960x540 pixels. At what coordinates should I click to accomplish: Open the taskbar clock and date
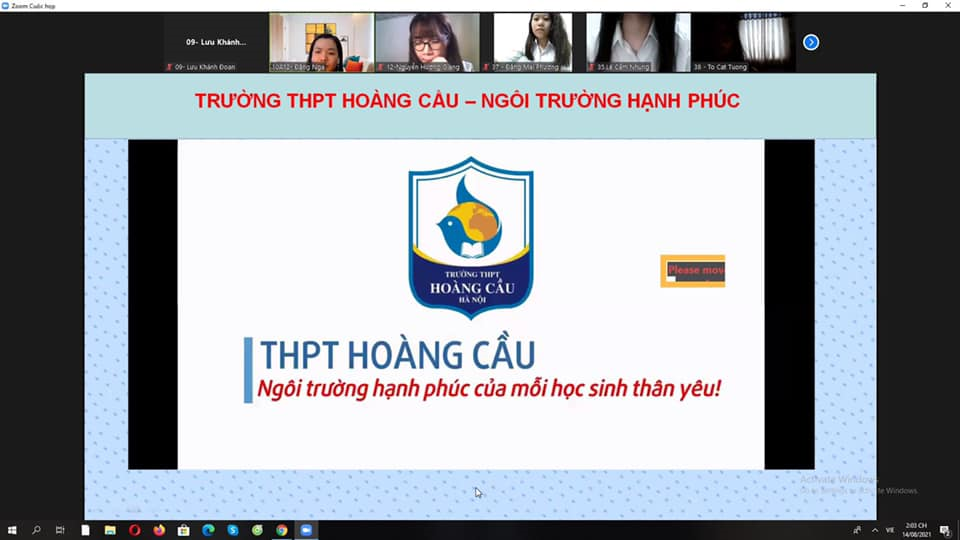pos(918,529)
